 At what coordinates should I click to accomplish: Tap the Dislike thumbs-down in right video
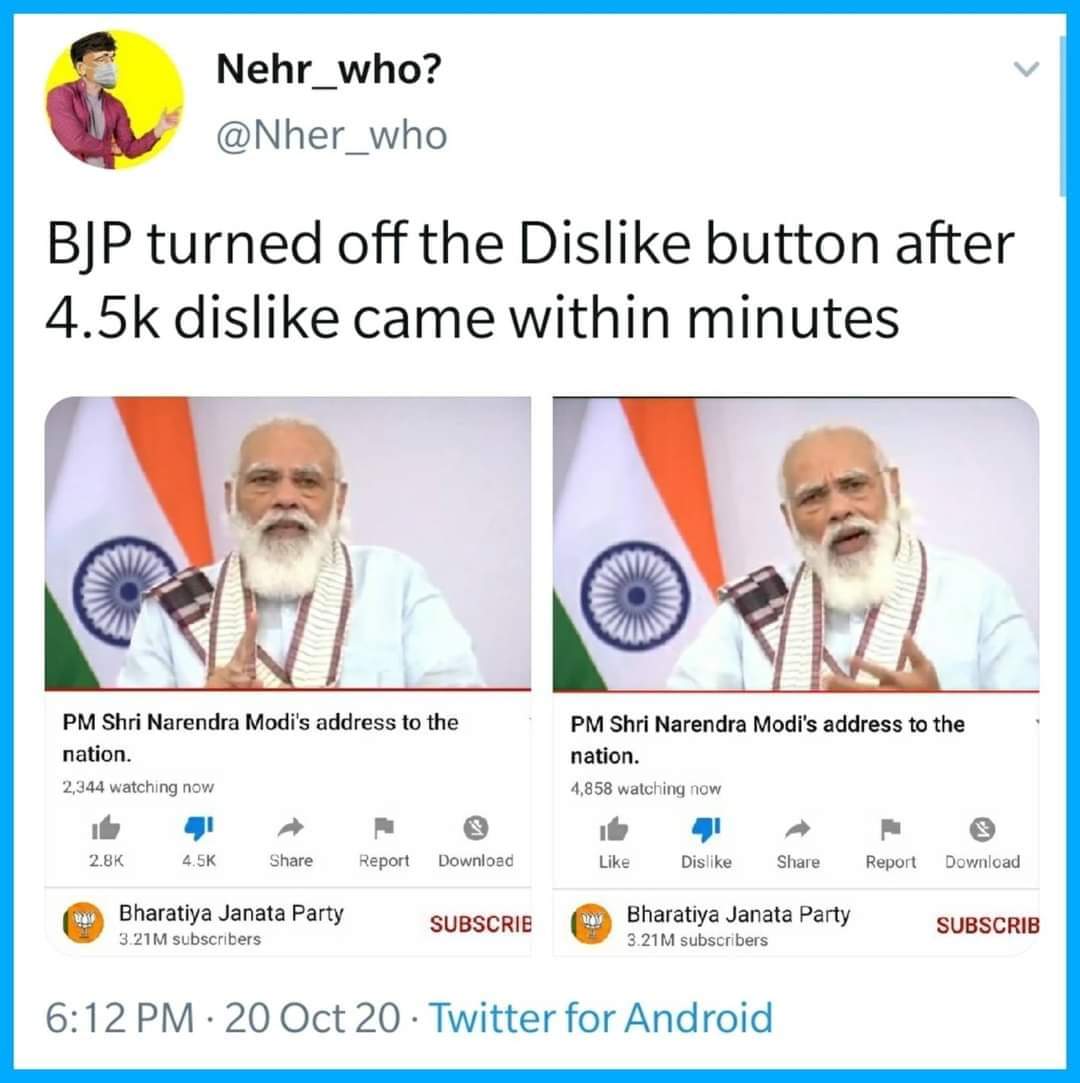pos(706,829)
